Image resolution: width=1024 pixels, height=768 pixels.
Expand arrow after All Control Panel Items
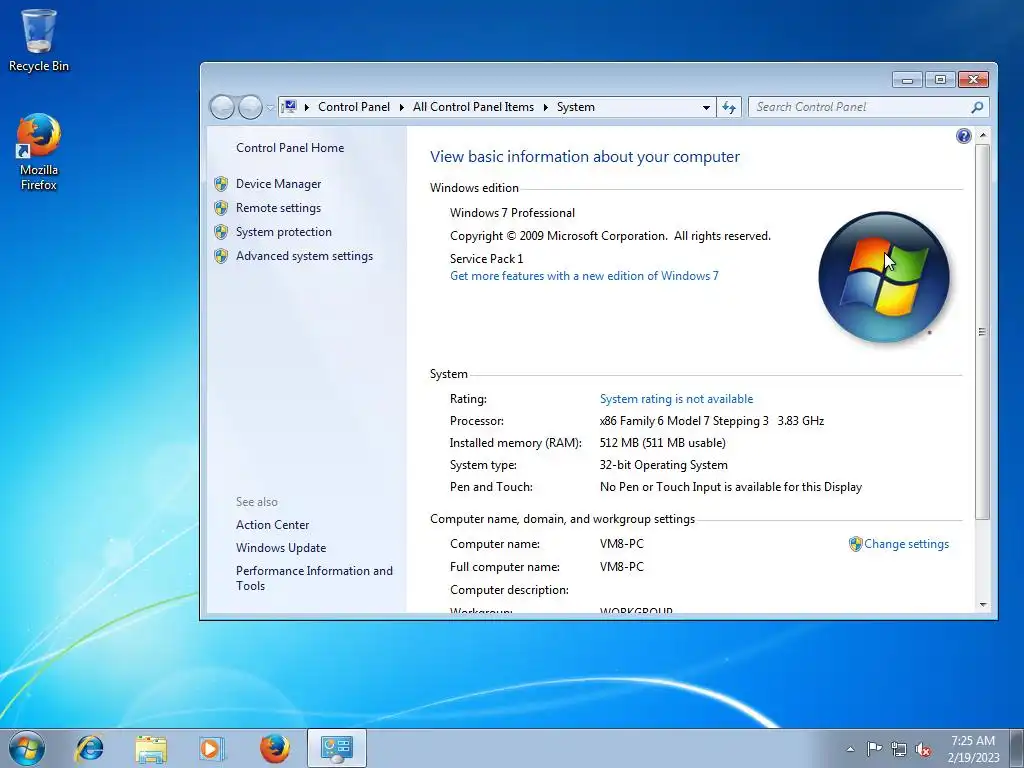point(546,107)
